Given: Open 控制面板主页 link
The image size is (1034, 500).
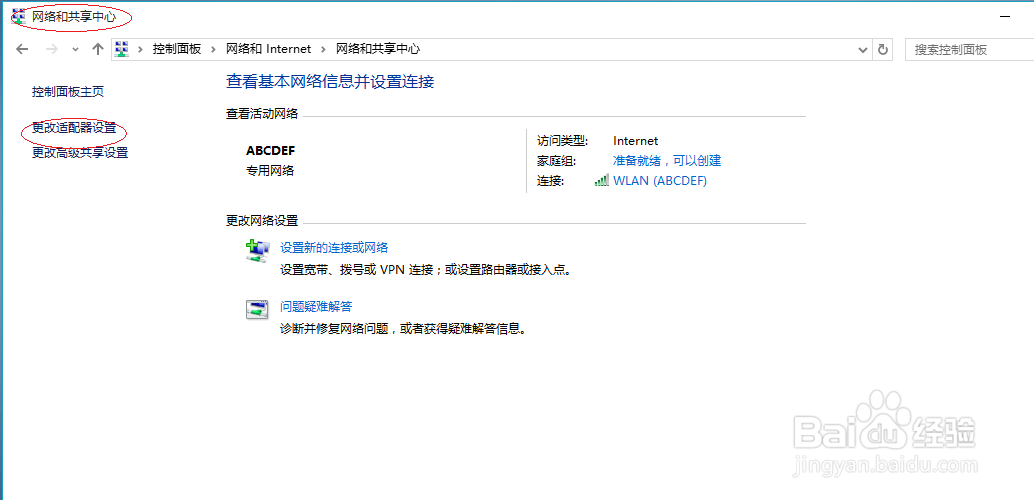Looking at the screenshot, I should tap(68, 92).
